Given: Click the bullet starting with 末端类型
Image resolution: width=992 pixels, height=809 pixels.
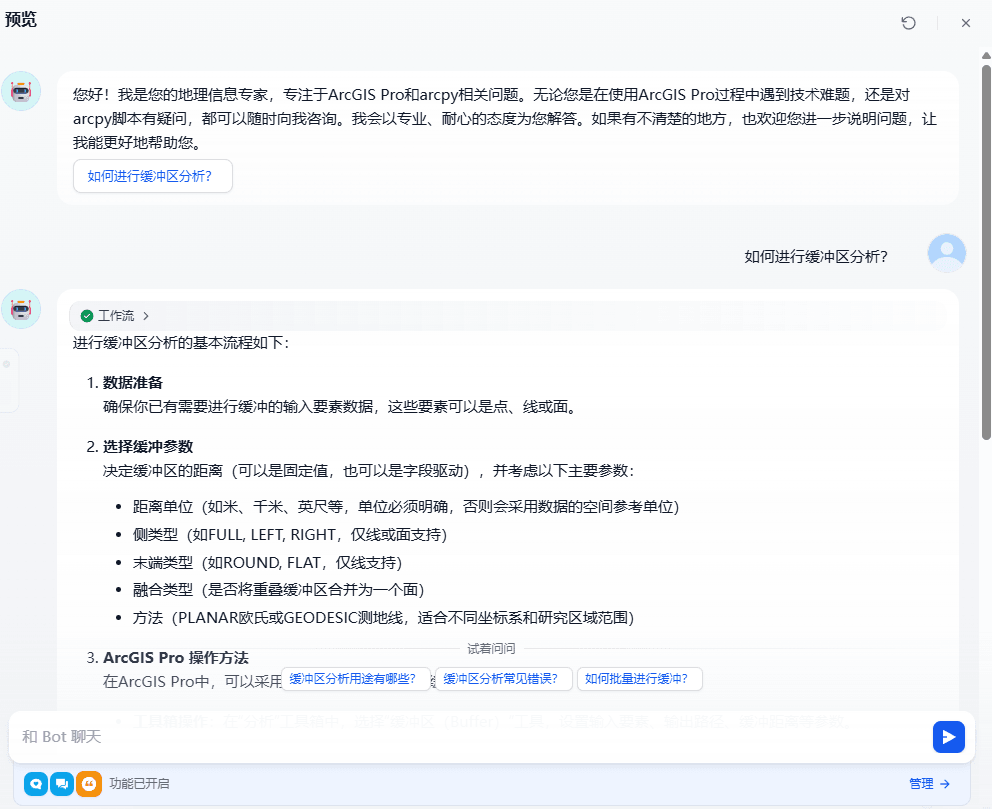Looking at the screenshot, I should coord(267,562).
